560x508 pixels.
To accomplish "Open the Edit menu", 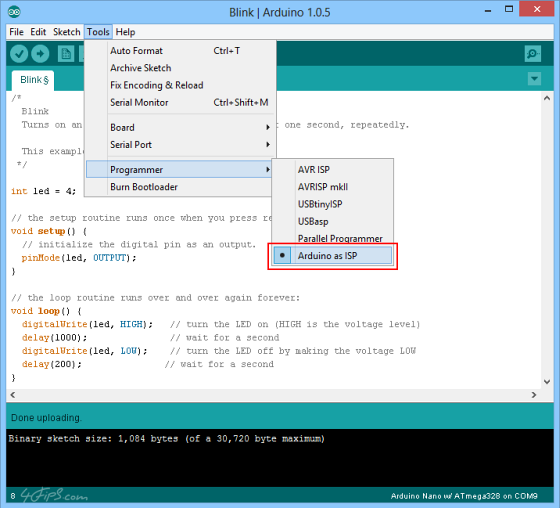I will click(x=38, y=32).
